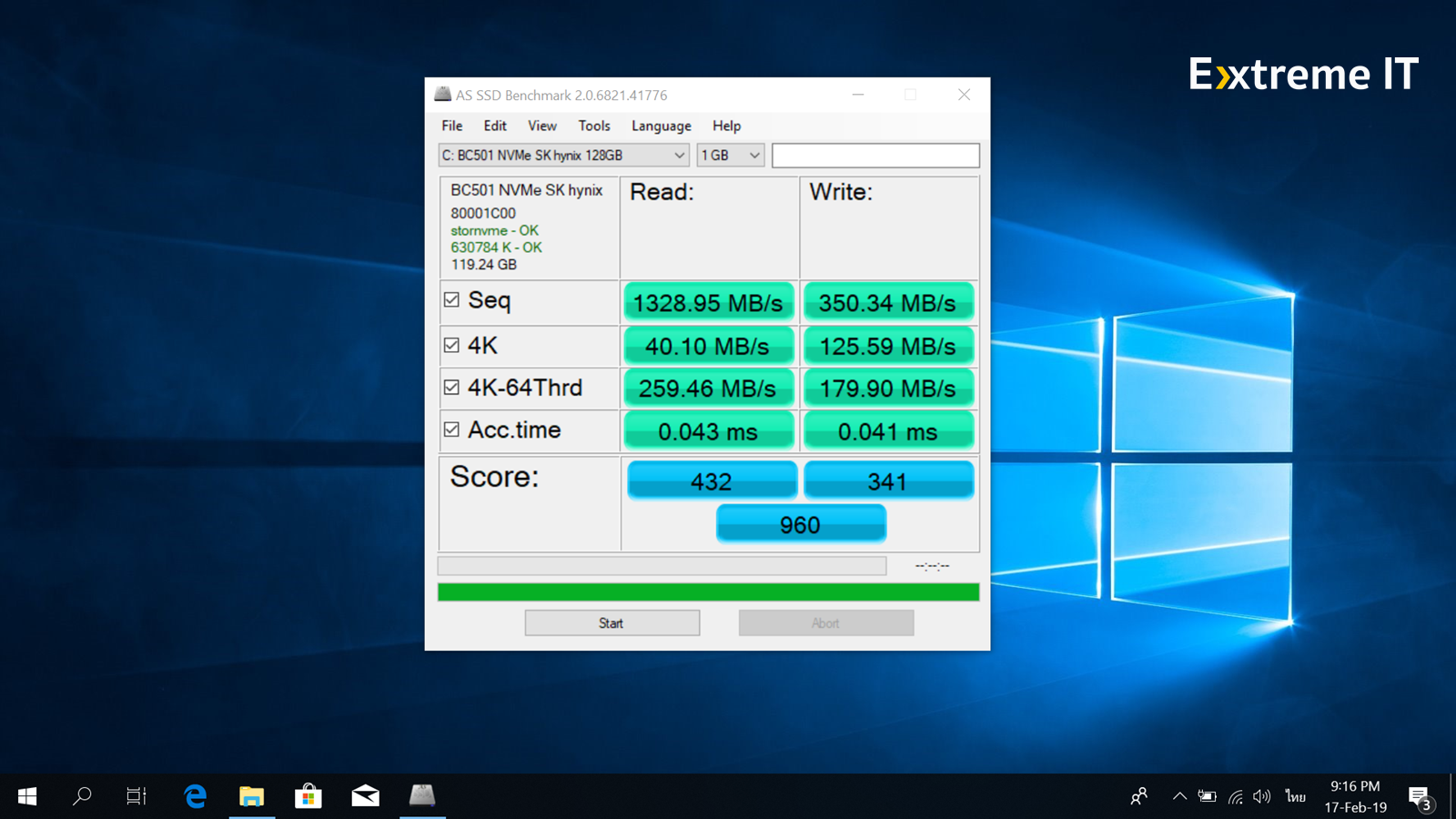Open the drive selection dropdown
This screenshot has height=819, width=1456.
[563, 155]
